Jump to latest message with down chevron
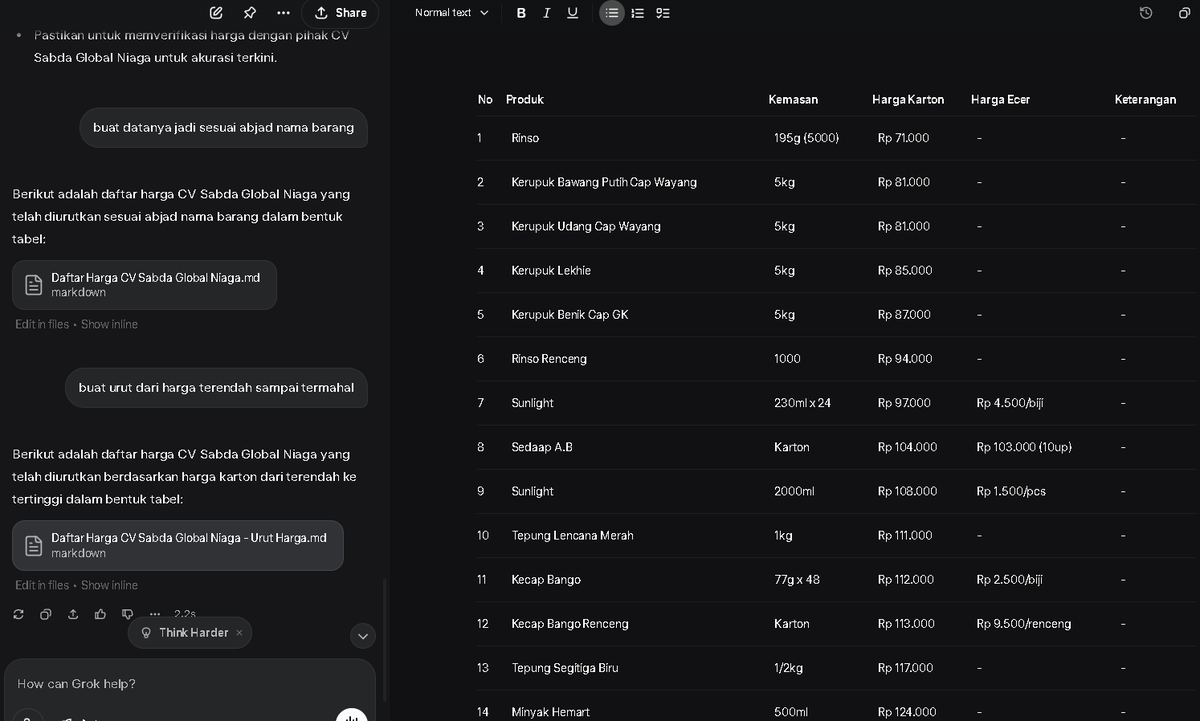This screenshot has height=721, width=1200. pos(363,635)
